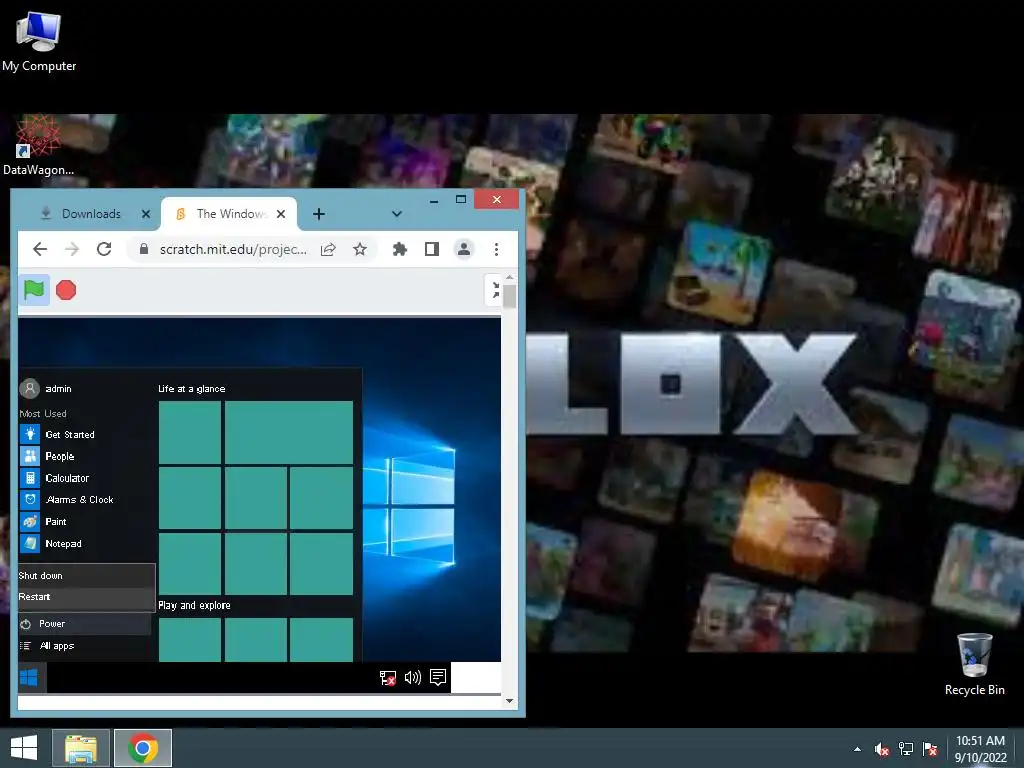Click simulated Windows 10 start button
Viewport: 1024px width, 768px height.
coord(29,678)
